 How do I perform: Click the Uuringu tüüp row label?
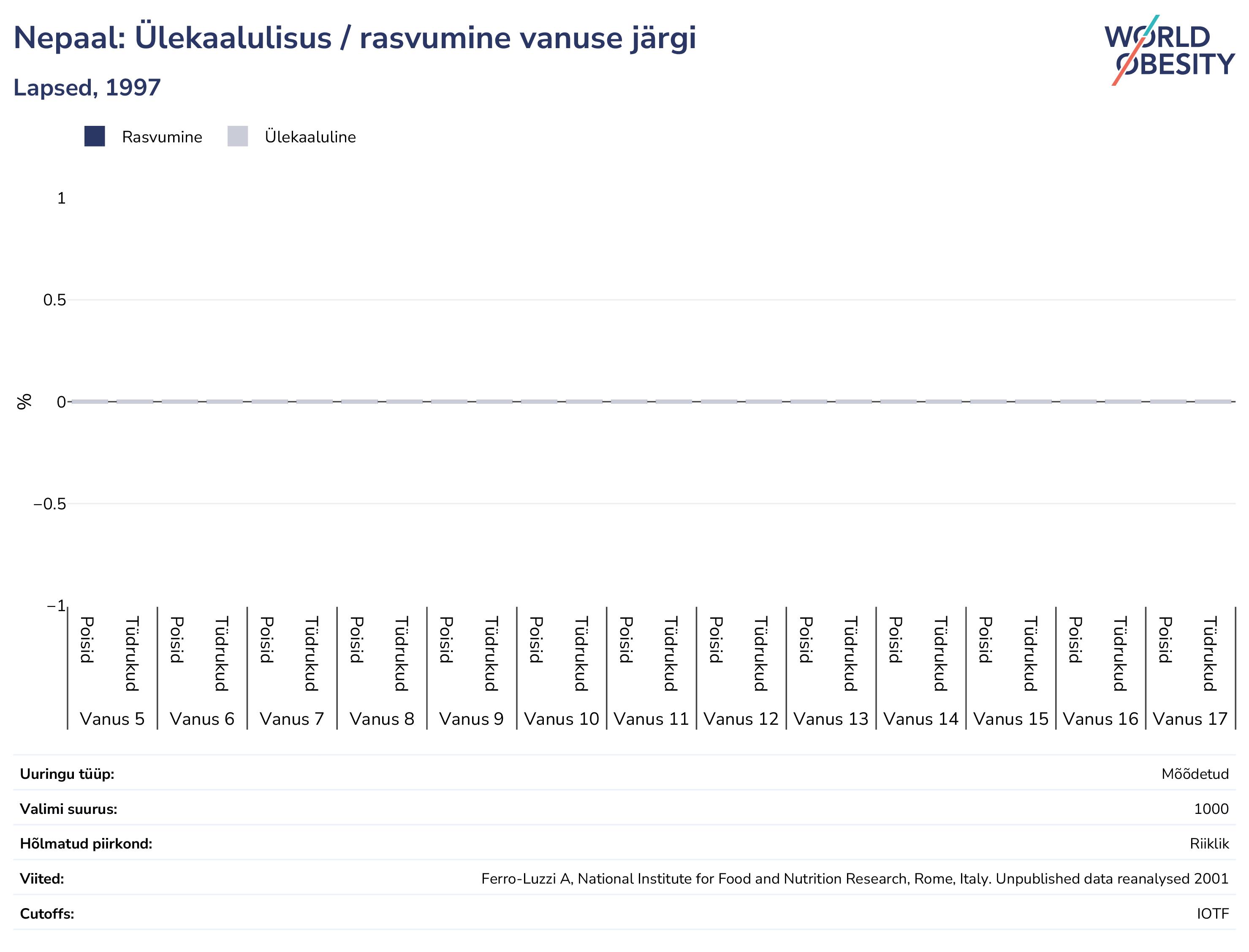pyautogui.click(x=67, y=774)
